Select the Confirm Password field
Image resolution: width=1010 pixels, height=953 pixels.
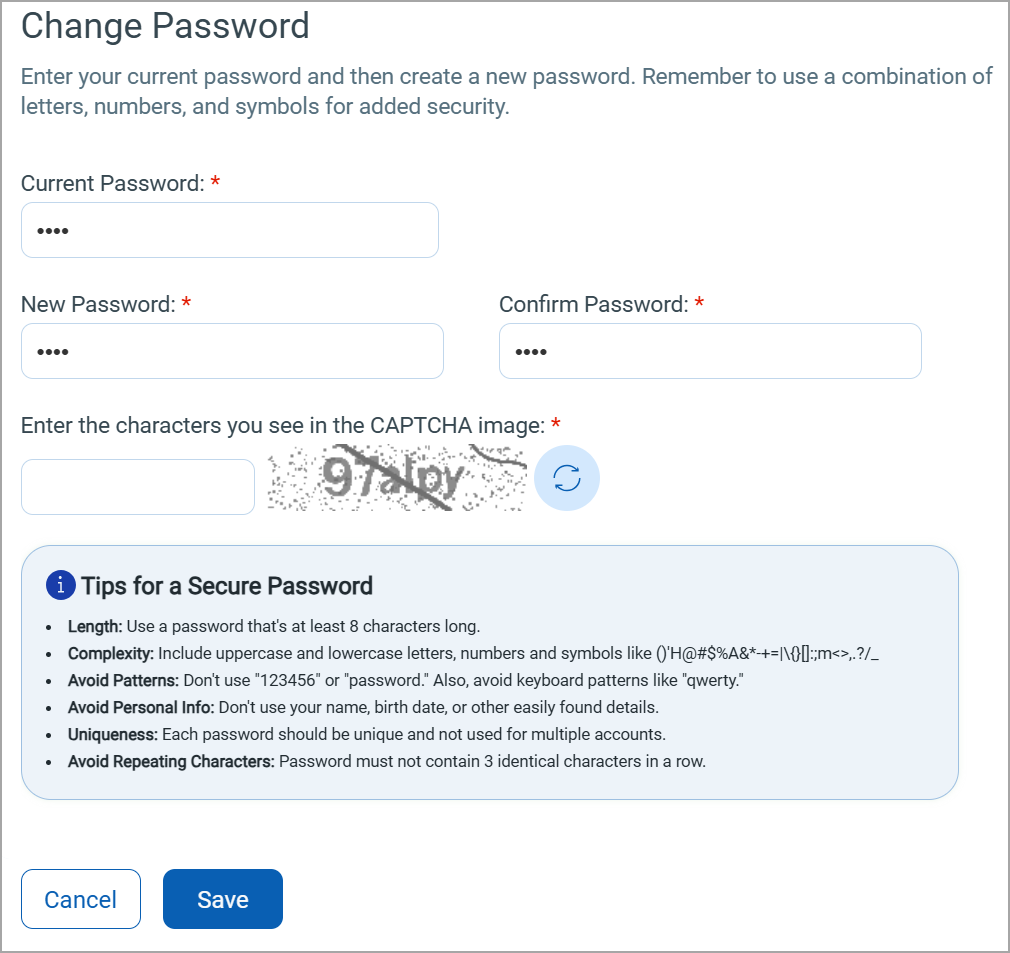[710, 351]
